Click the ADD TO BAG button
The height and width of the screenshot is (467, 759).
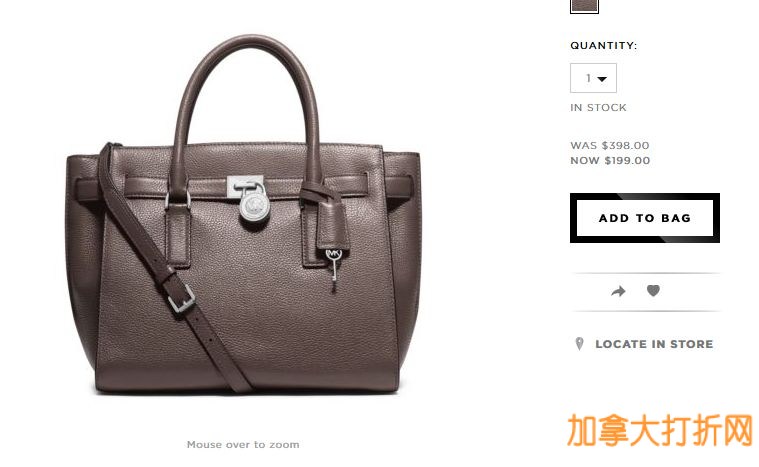click(645, 218)
